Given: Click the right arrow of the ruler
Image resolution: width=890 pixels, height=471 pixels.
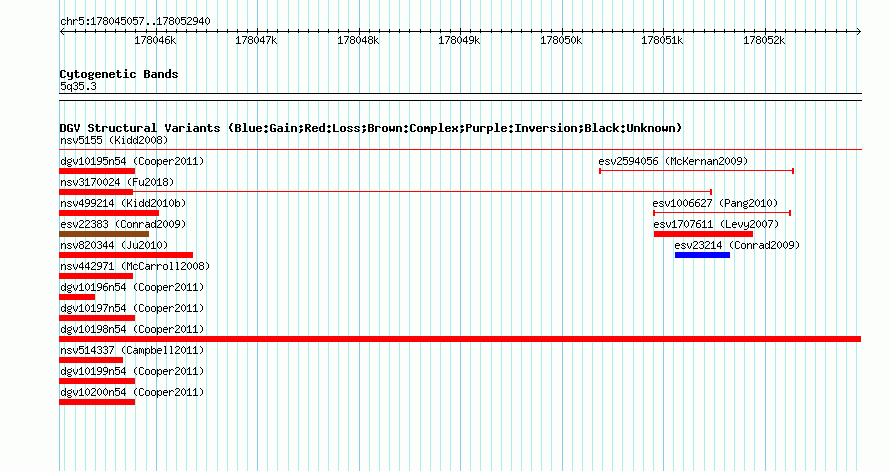Looking at the screenshot, I should click(858, 32).
